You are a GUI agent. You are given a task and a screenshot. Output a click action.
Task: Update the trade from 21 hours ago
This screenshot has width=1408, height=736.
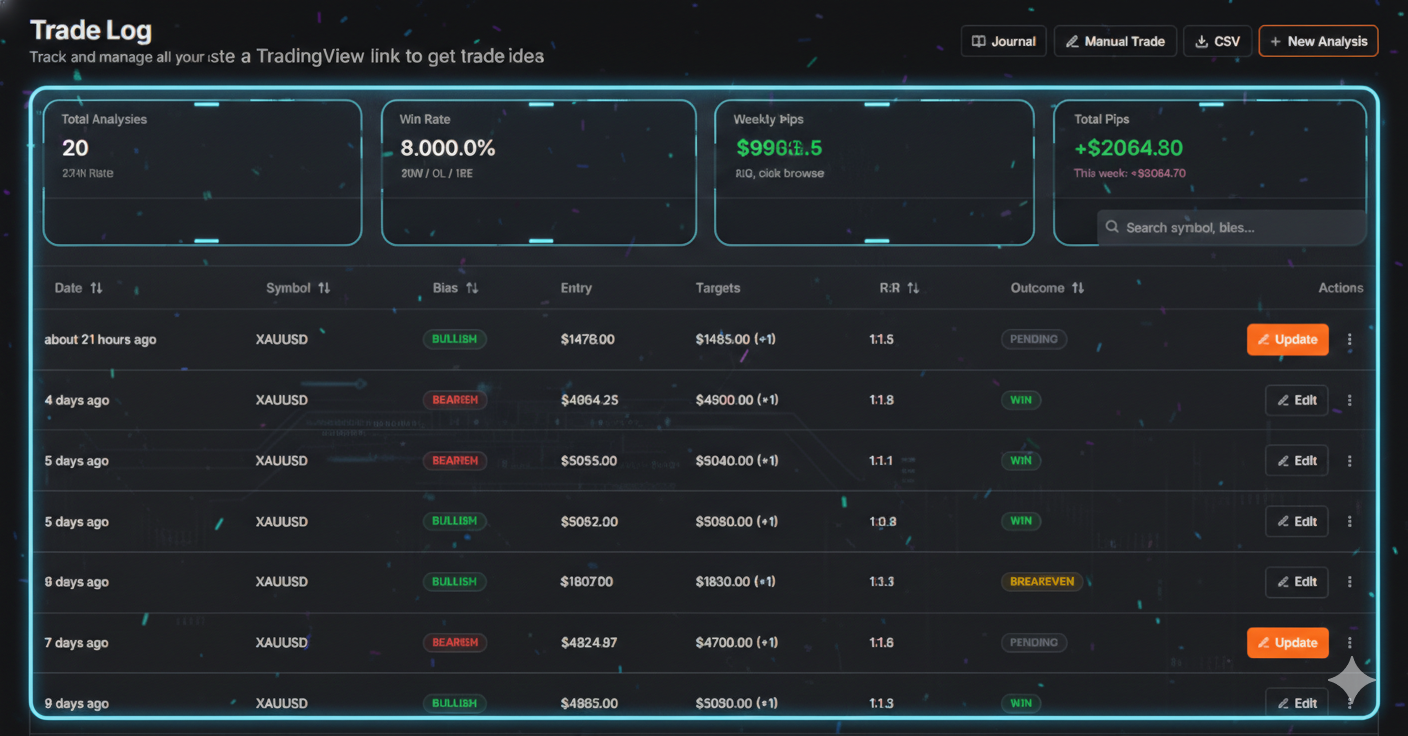(1287, 340)
